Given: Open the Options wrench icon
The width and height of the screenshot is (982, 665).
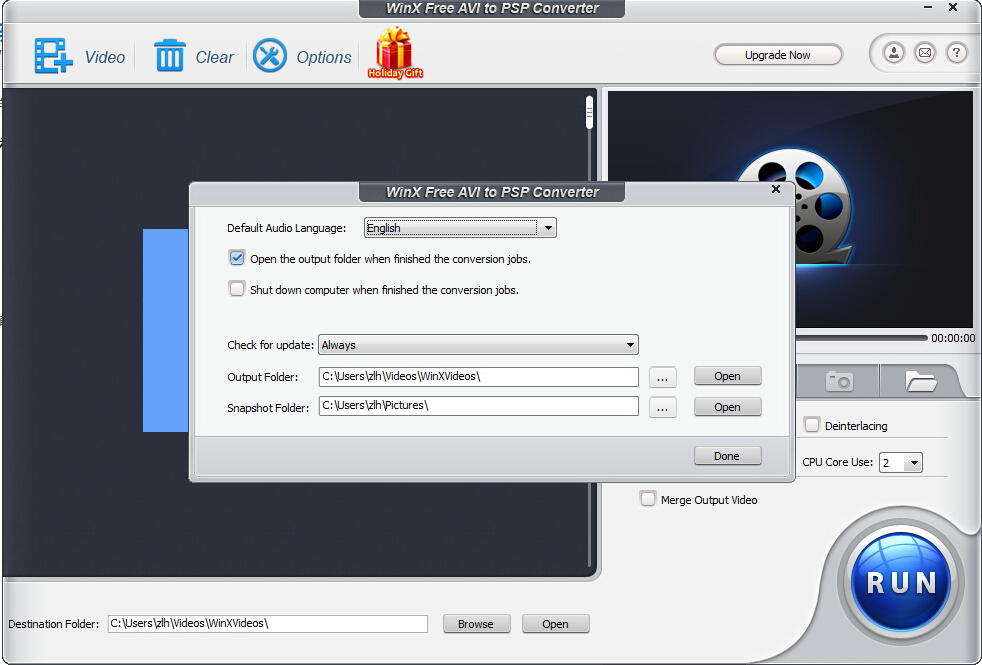Looking at the screenshot, I should pyautogui.click(x=270, y=56).
